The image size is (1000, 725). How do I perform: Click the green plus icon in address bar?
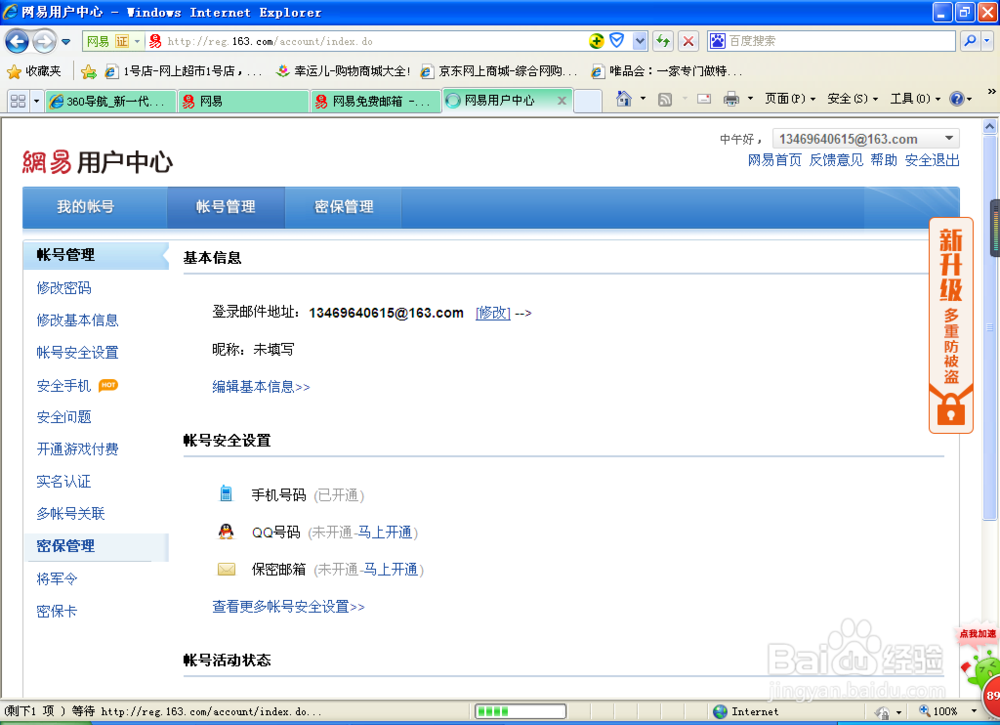596,41
